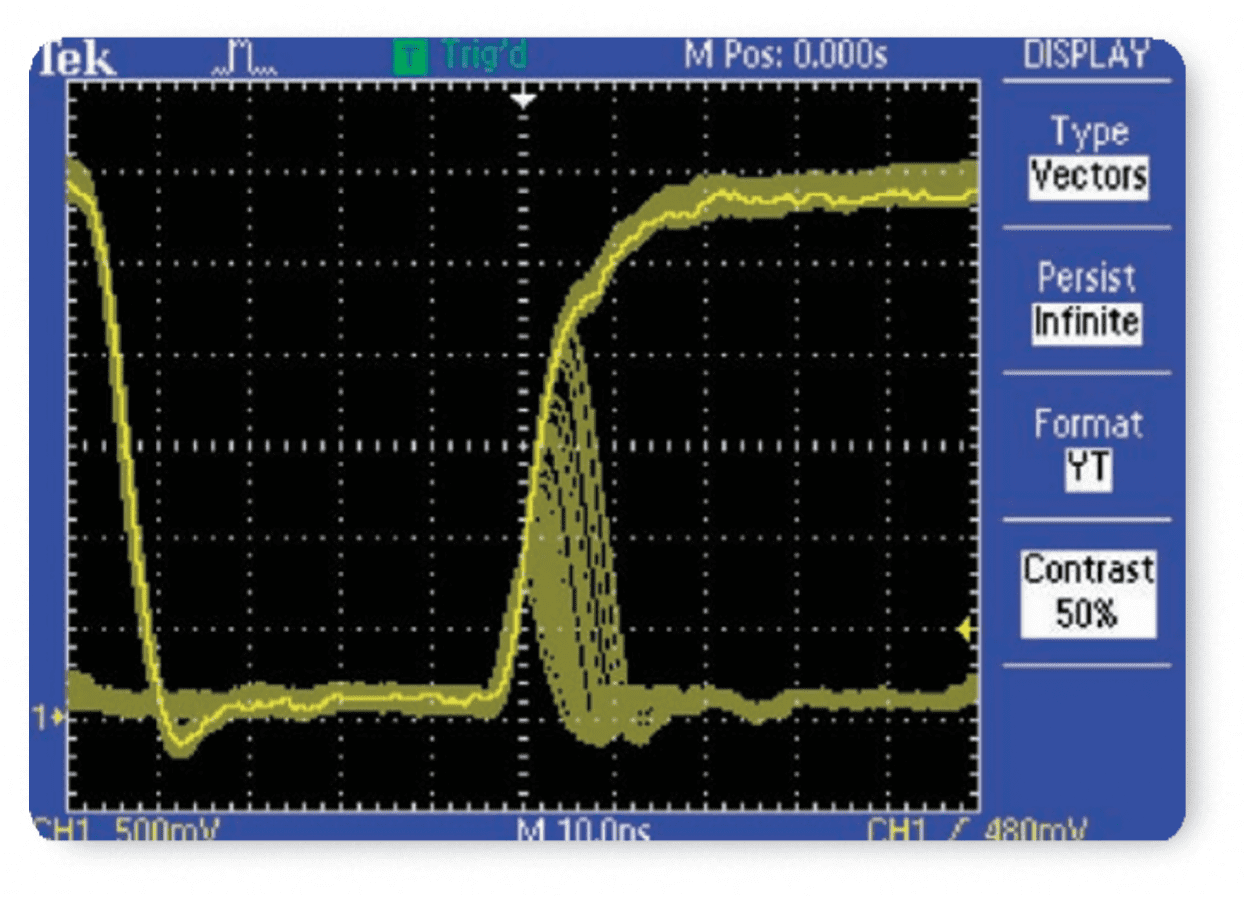Adjust the Contrast 50% control

tap(1087, 593)
